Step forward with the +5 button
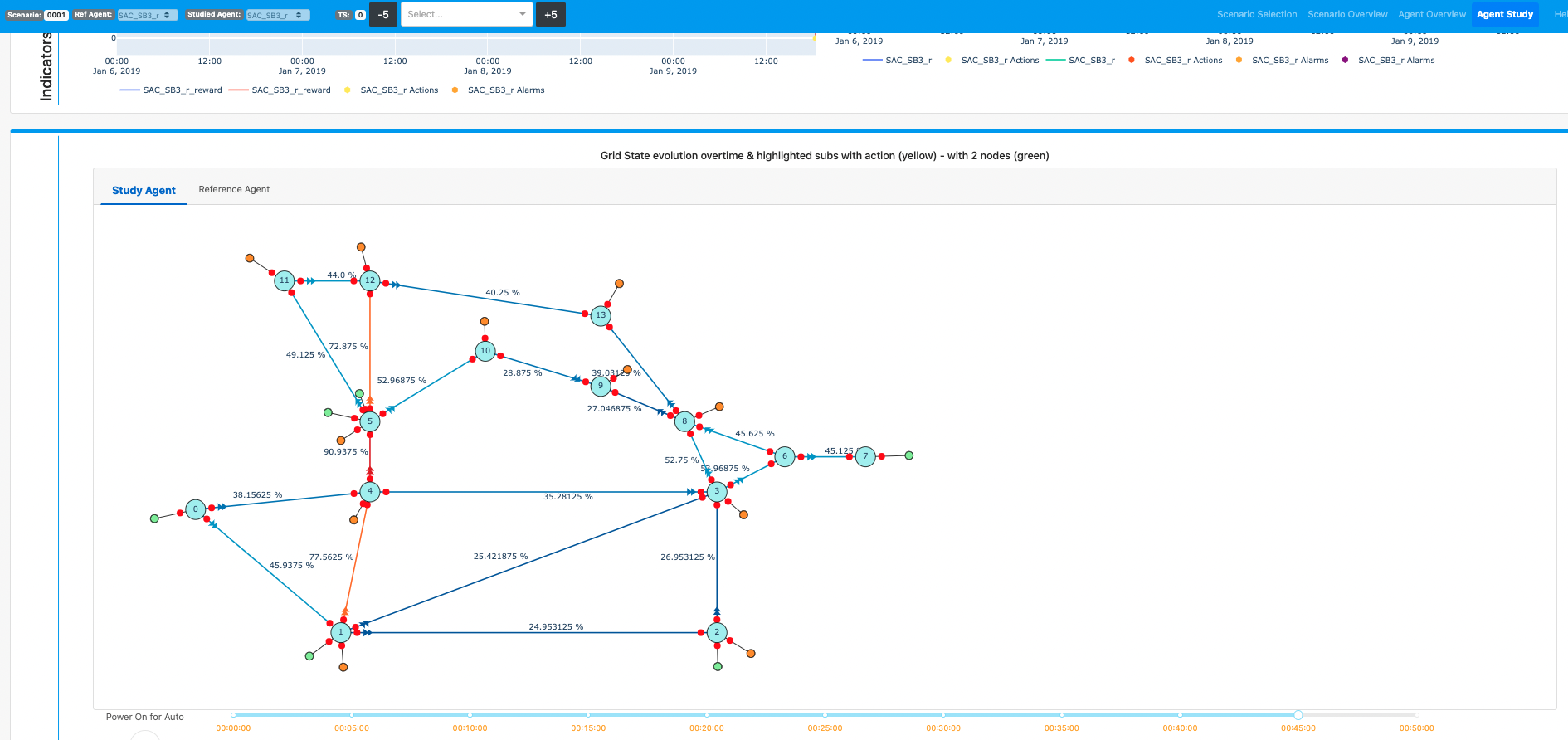The height and width of the screenshot is (740, 1568). click(x=551, y=14)
